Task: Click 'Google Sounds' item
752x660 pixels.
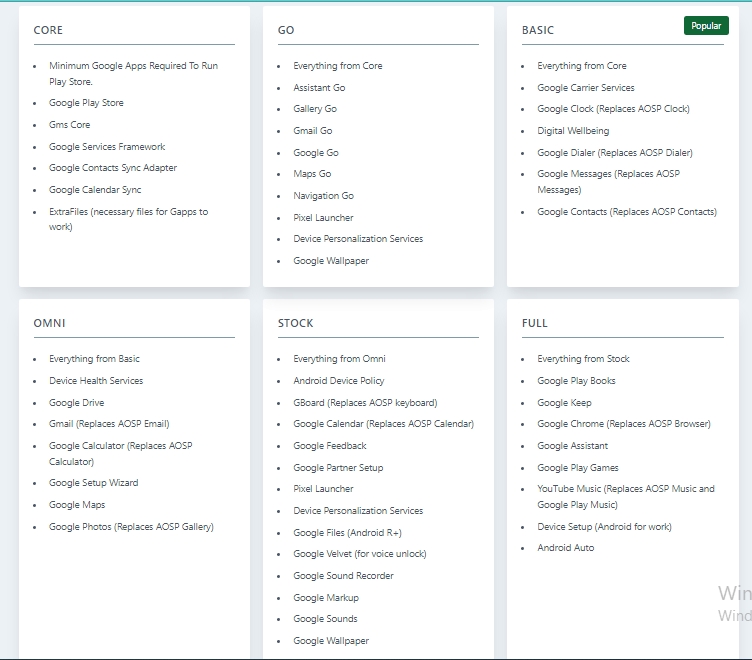Action: (325, 619)
